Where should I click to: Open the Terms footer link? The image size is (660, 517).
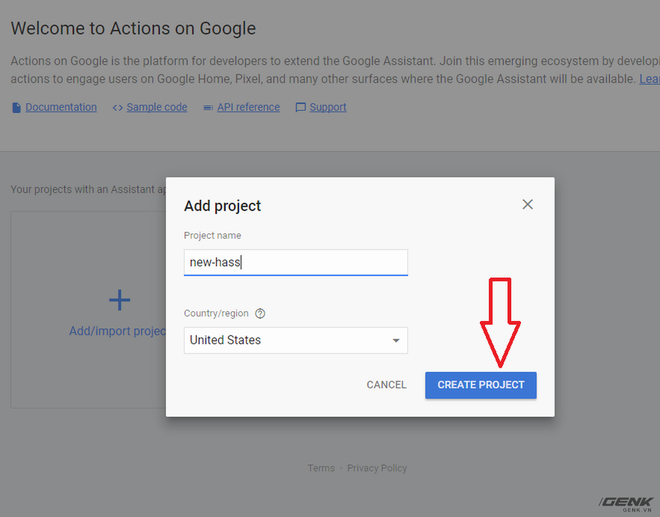(x=321, y=468)
